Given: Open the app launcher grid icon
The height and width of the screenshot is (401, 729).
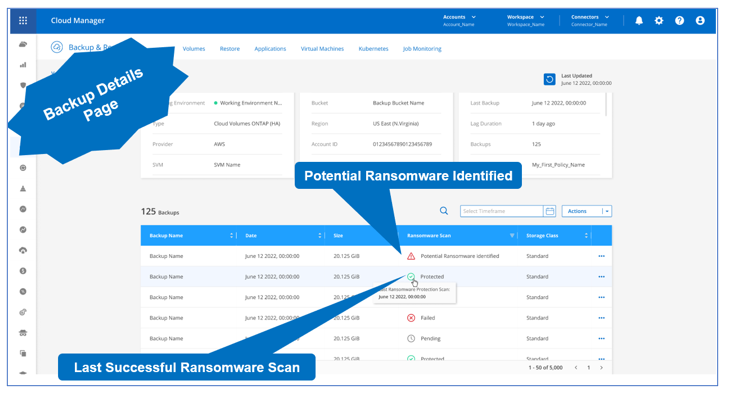Looking at the screenshot, I should click(x=23, y=20).
